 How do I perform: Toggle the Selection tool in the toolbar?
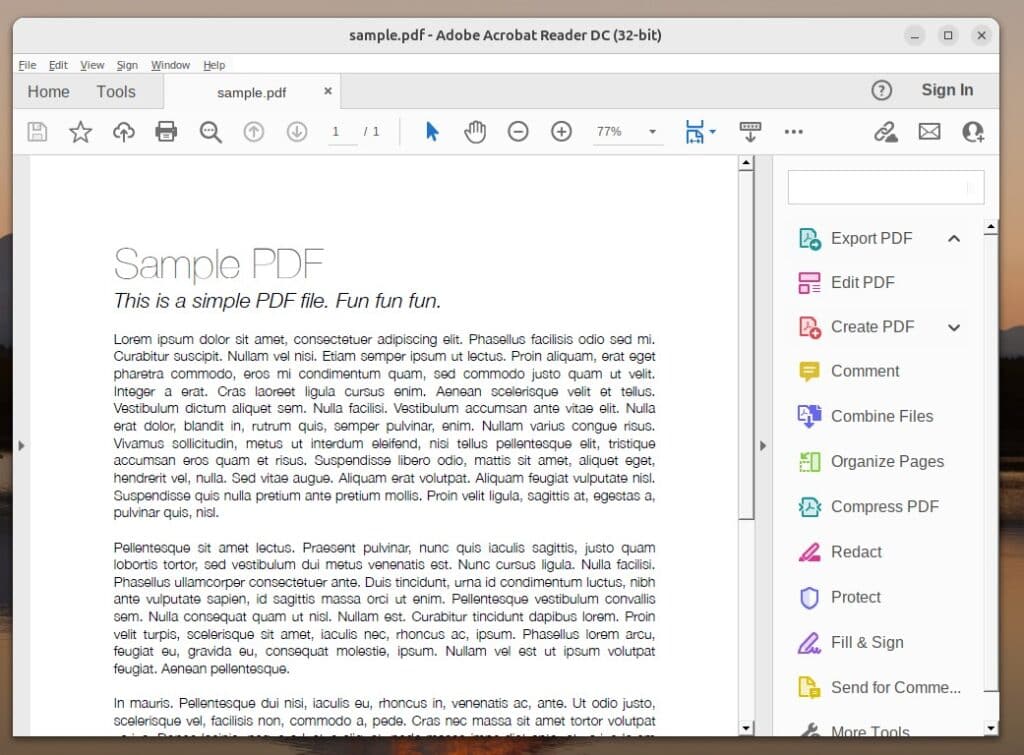433,131
